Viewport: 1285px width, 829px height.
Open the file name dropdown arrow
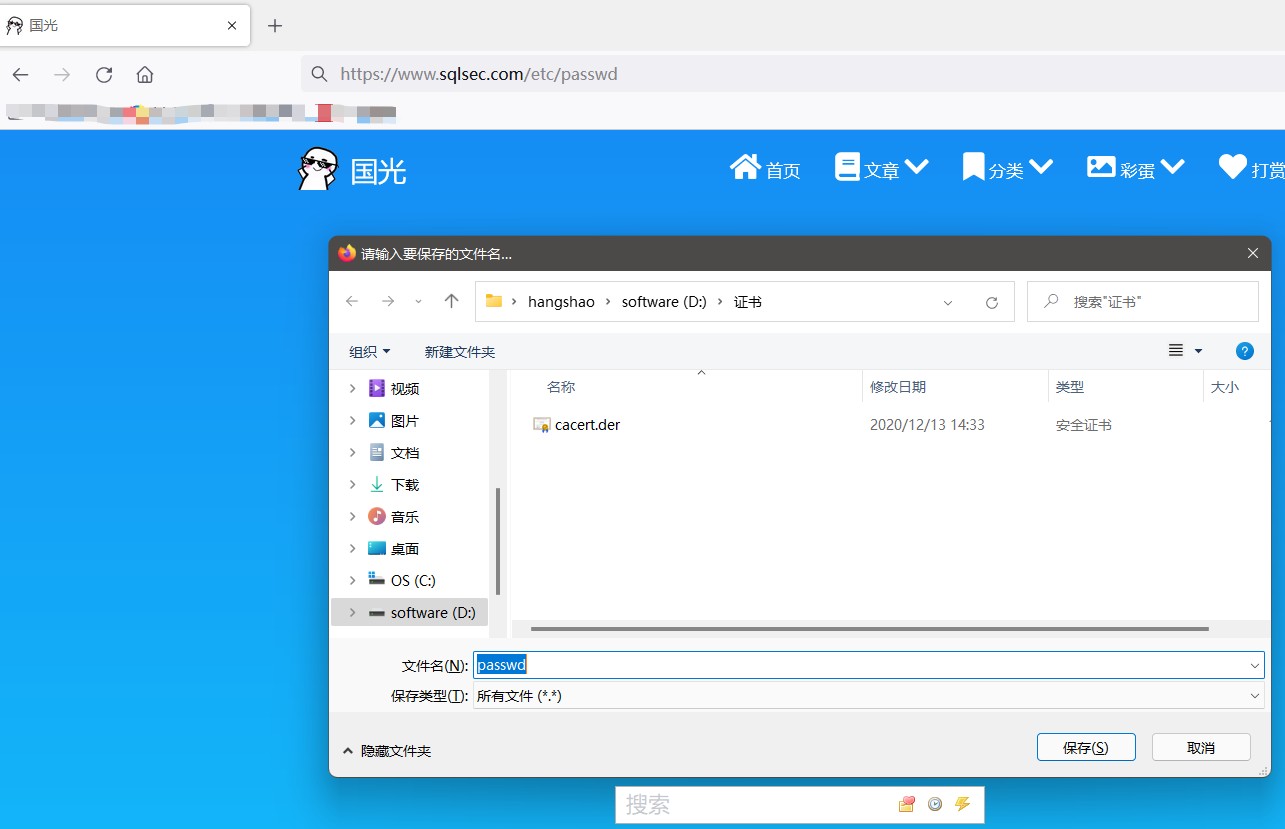[1255, 664]
